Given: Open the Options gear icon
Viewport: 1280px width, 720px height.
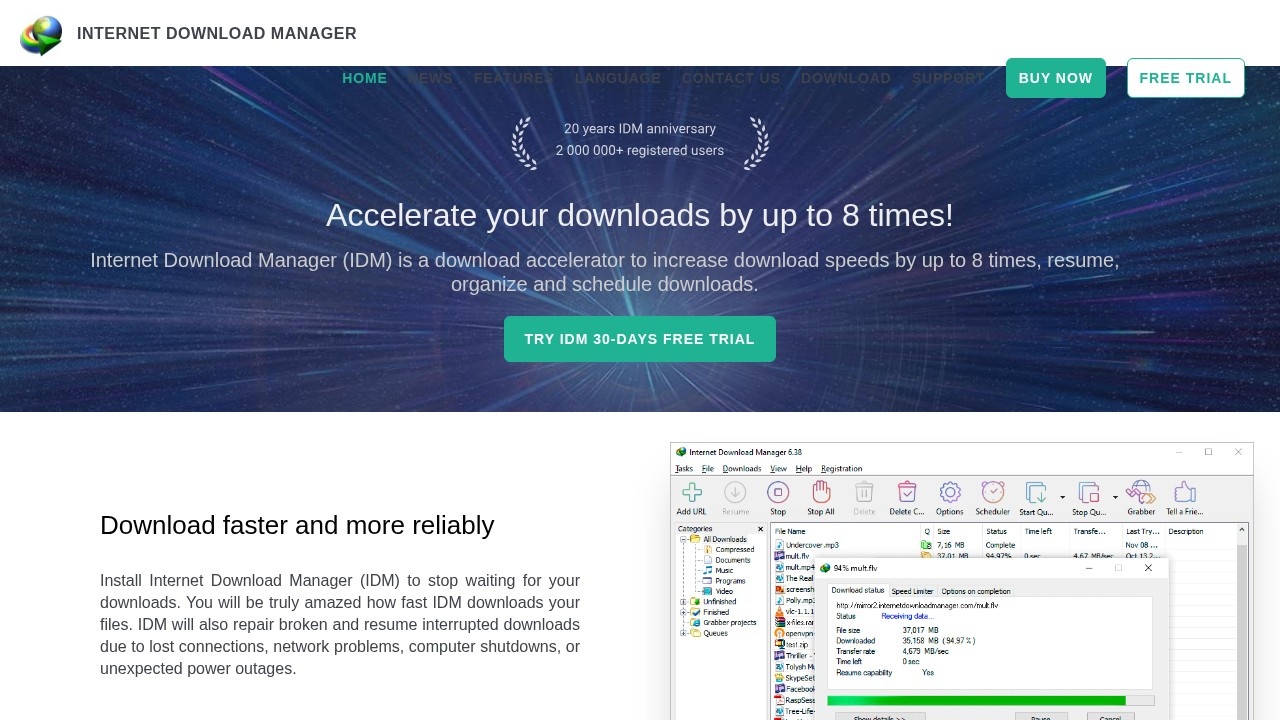Looking at the screenshot, I should coord(949,494).
